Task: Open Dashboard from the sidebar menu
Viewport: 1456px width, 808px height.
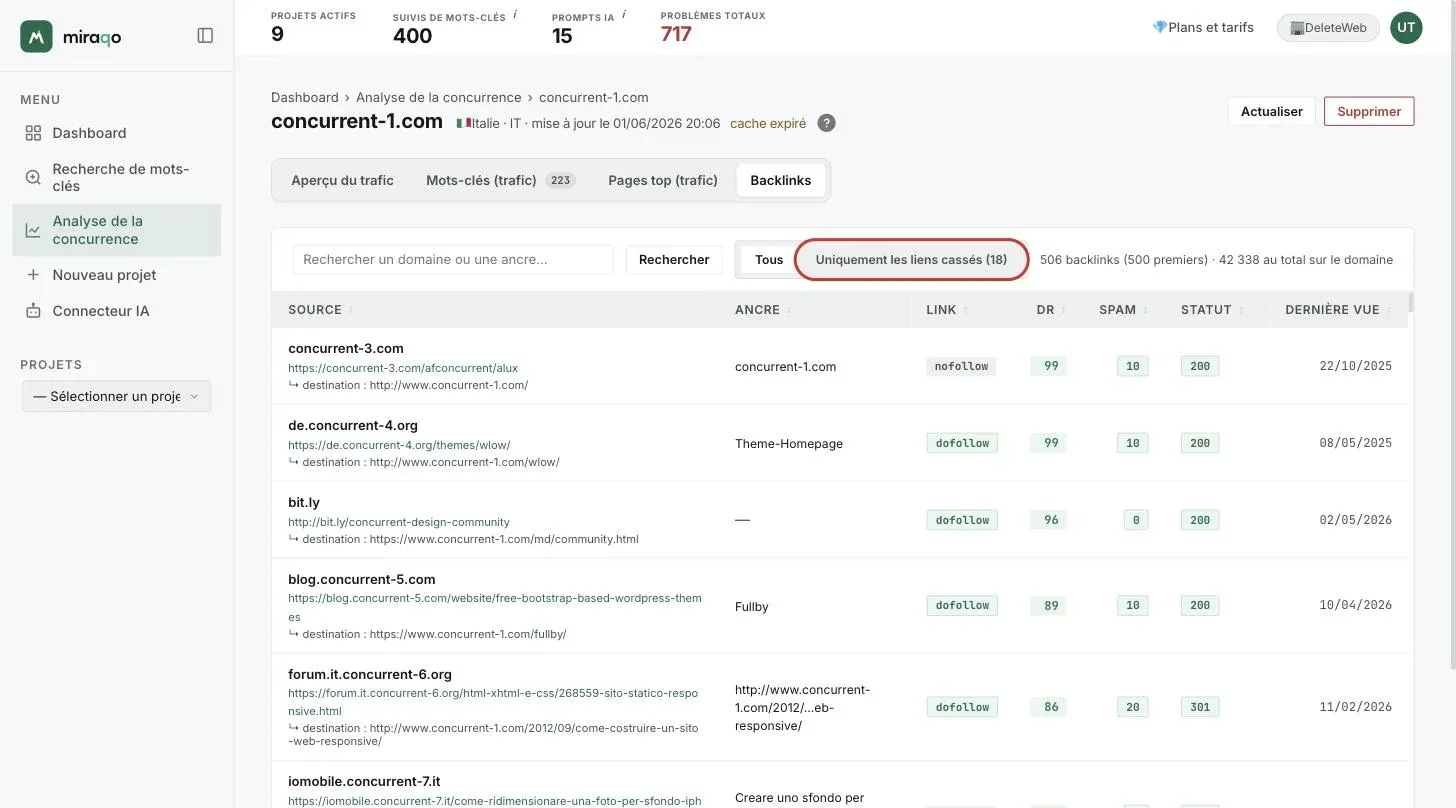Action: (x=117, y=133)
